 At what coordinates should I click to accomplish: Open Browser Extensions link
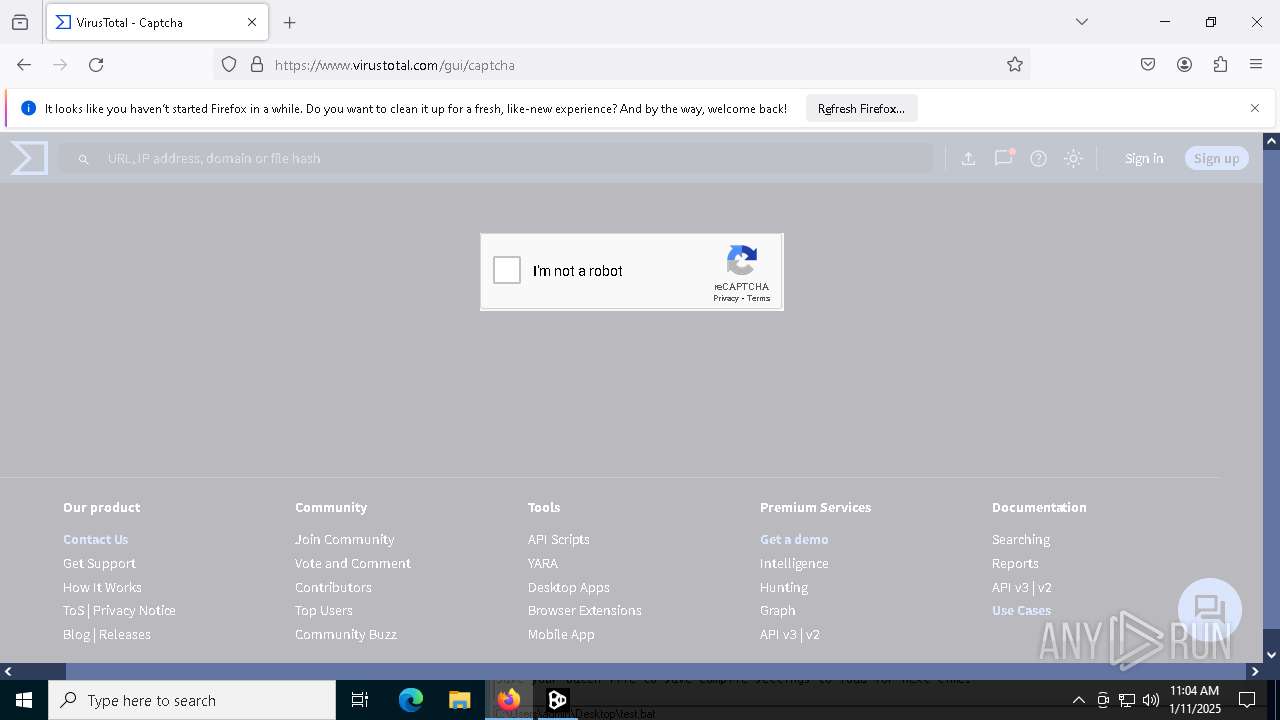click(x=584, y=610)
